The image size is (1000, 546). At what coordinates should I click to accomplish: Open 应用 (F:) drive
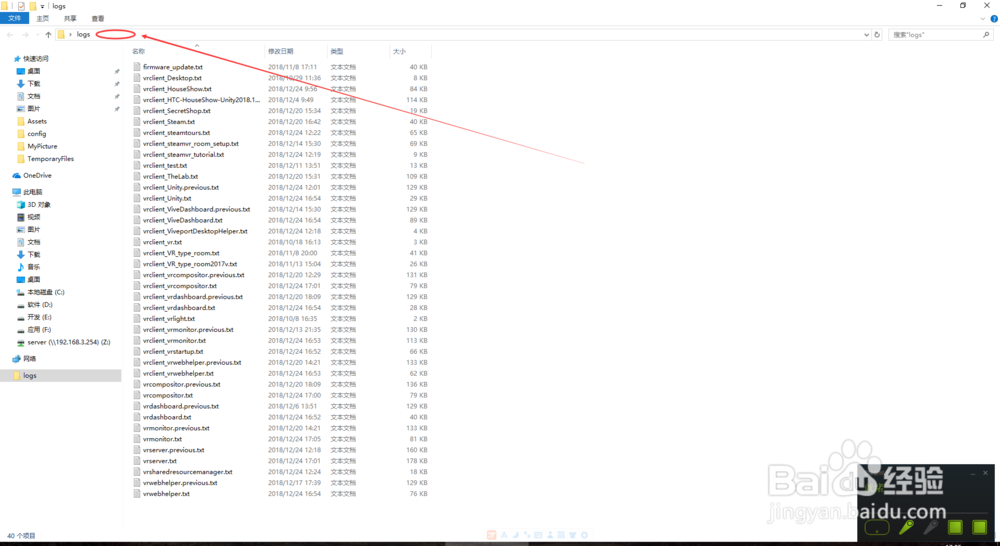(x=39, y=330)
